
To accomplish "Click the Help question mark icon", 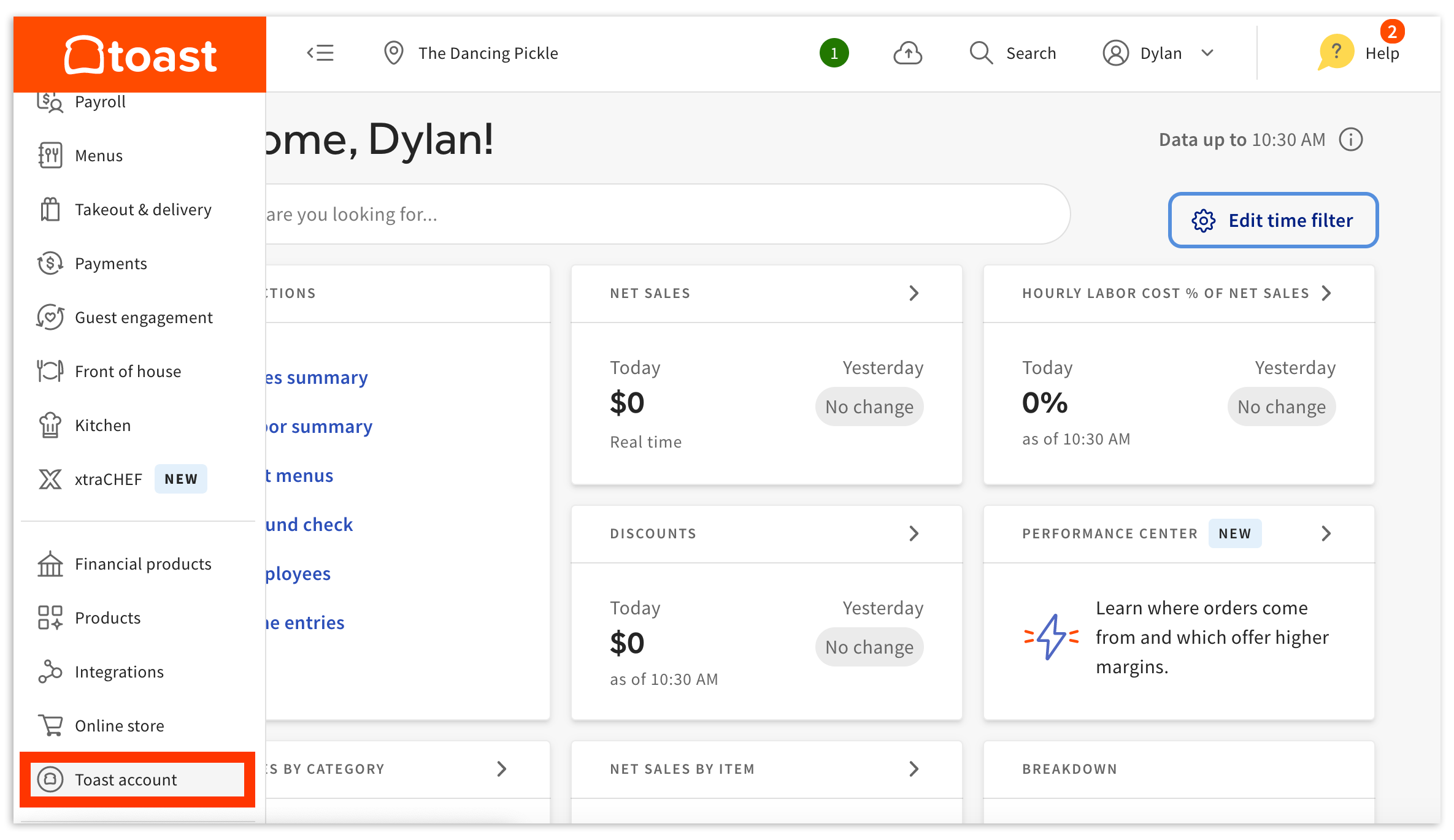I will pos(1336,53).
